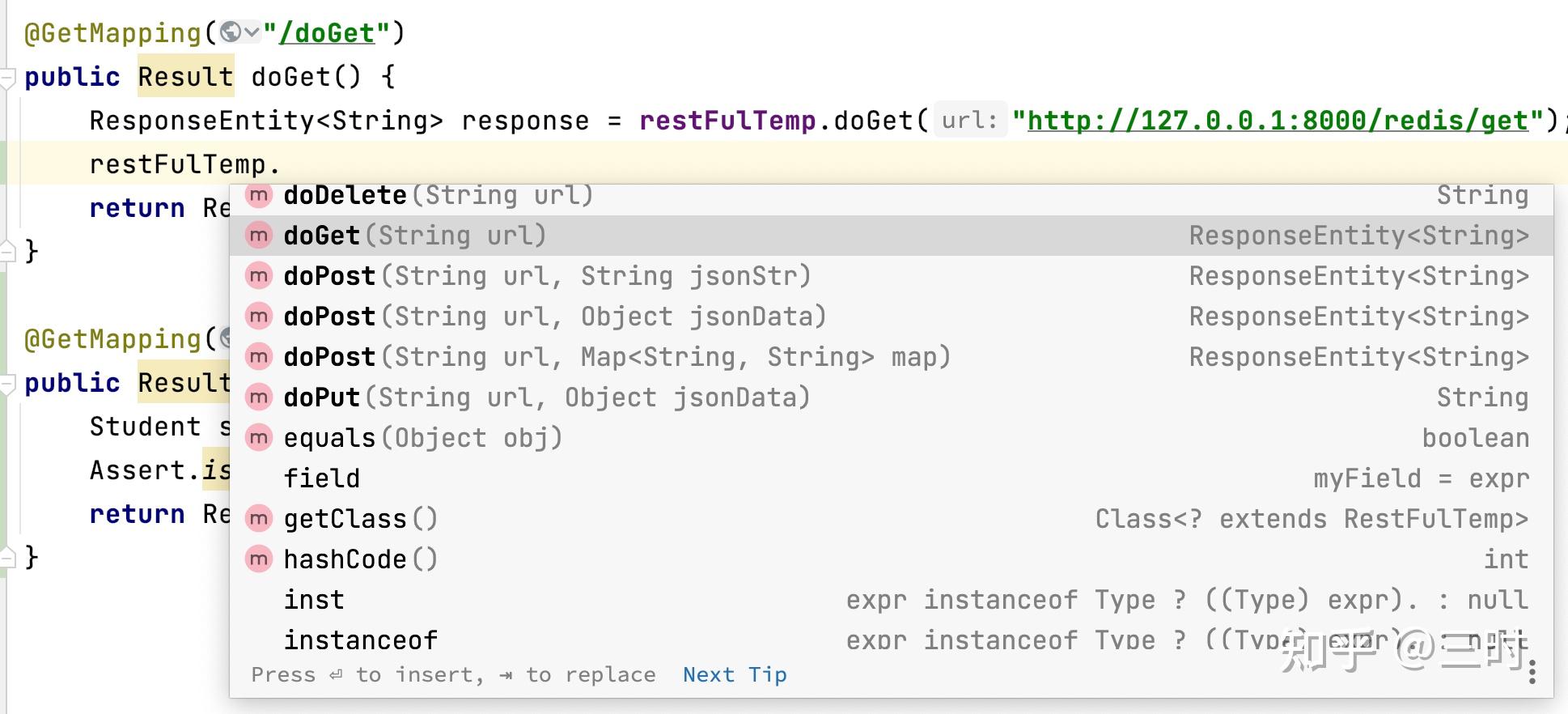Viewport: 1568px width, 714px height.
Task: Collapse the closing brace fold marker of doGet
Action: [7, 252]
